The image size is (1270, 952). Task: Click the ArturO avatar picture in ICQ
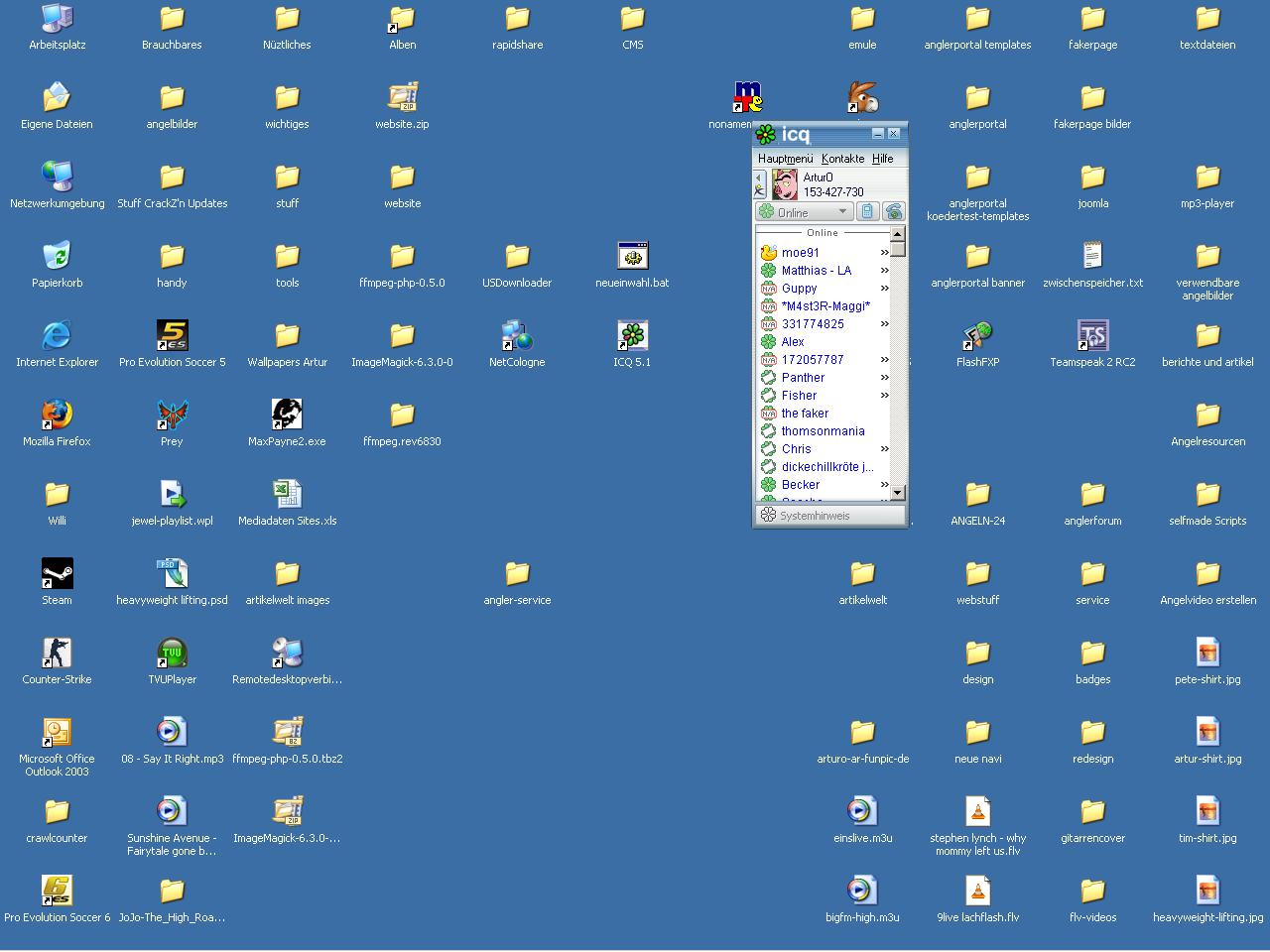pyautogui.click(x=785, y=184)
